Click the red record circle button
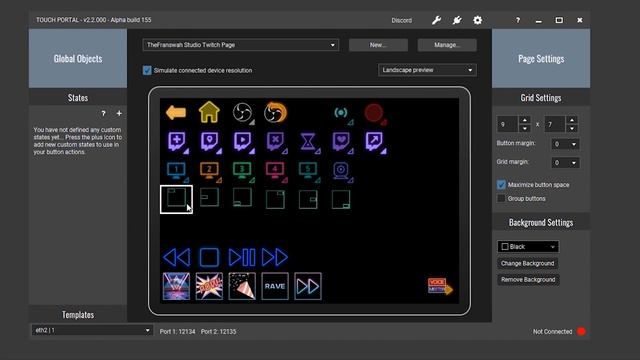The image size is (640, 360). click(374, 113)
